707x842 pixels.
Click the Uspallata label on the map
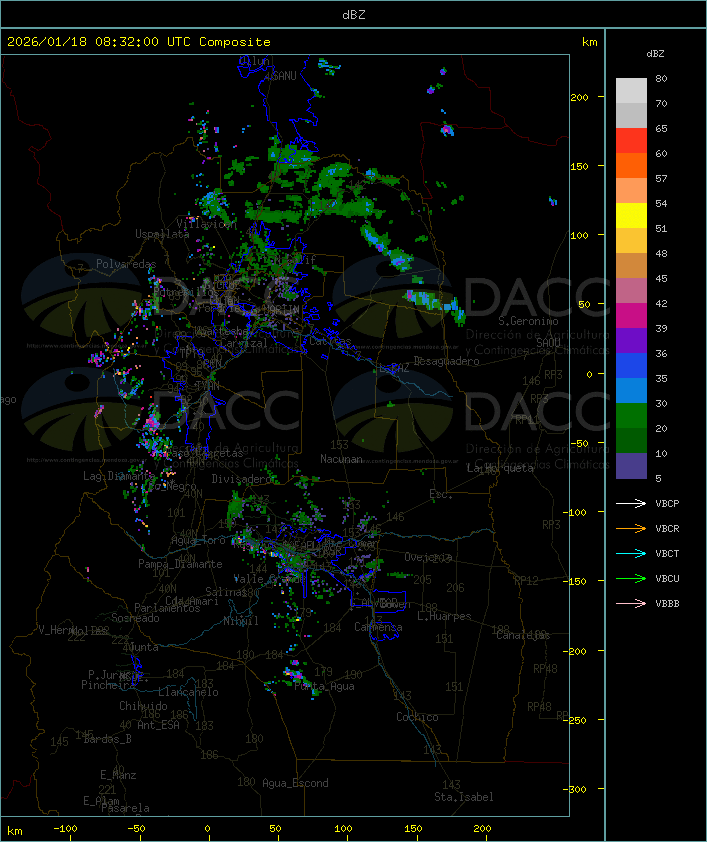[162, 233]
